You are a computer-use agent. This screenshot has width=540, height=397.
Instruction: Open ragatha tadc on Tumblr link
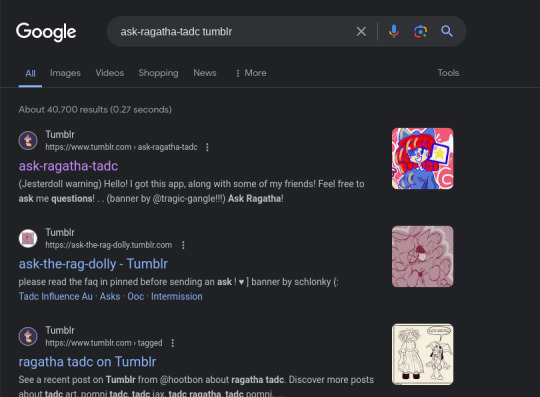[87, 362]
